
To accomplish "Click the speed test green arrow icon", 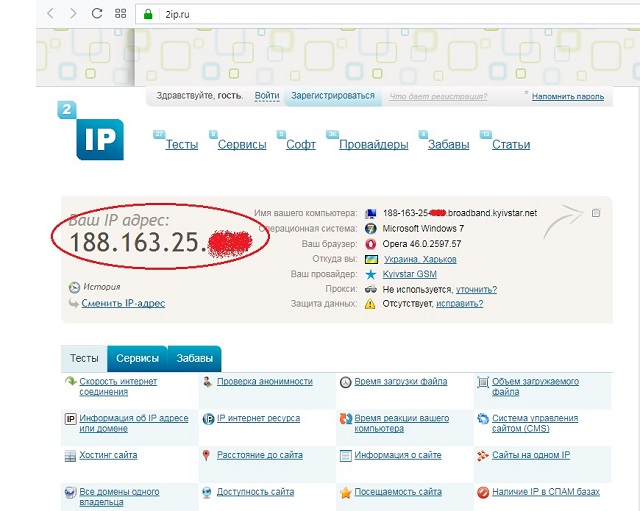I will [x=71, y=381].
